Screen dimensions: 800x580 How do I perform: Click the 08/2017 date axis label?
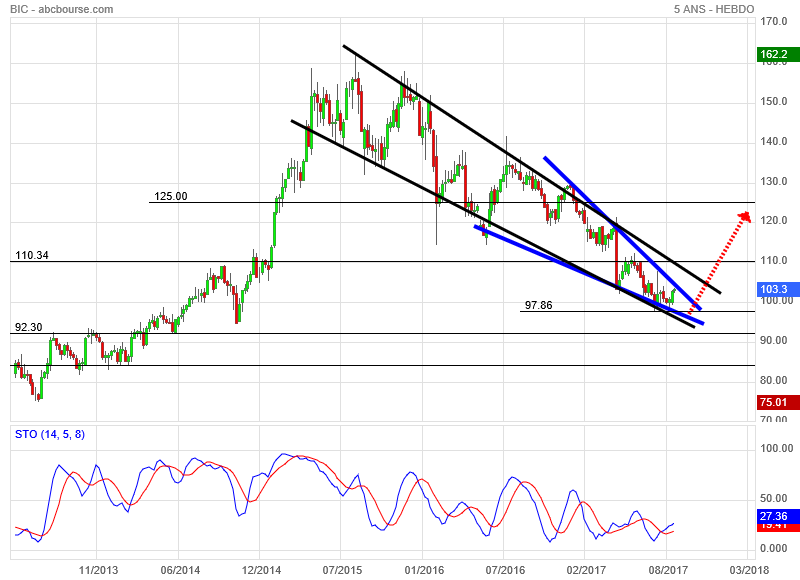668,570
